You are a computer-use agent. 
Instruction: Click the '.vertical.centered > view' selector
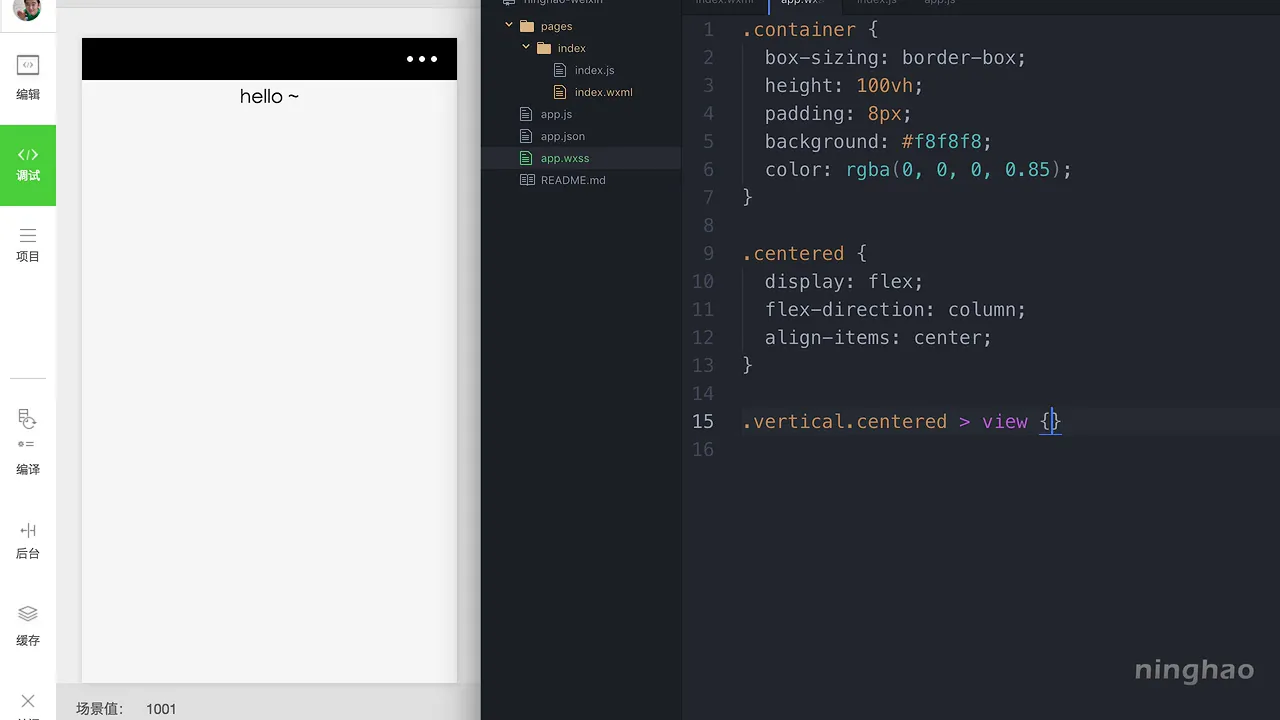click(885, 422)
